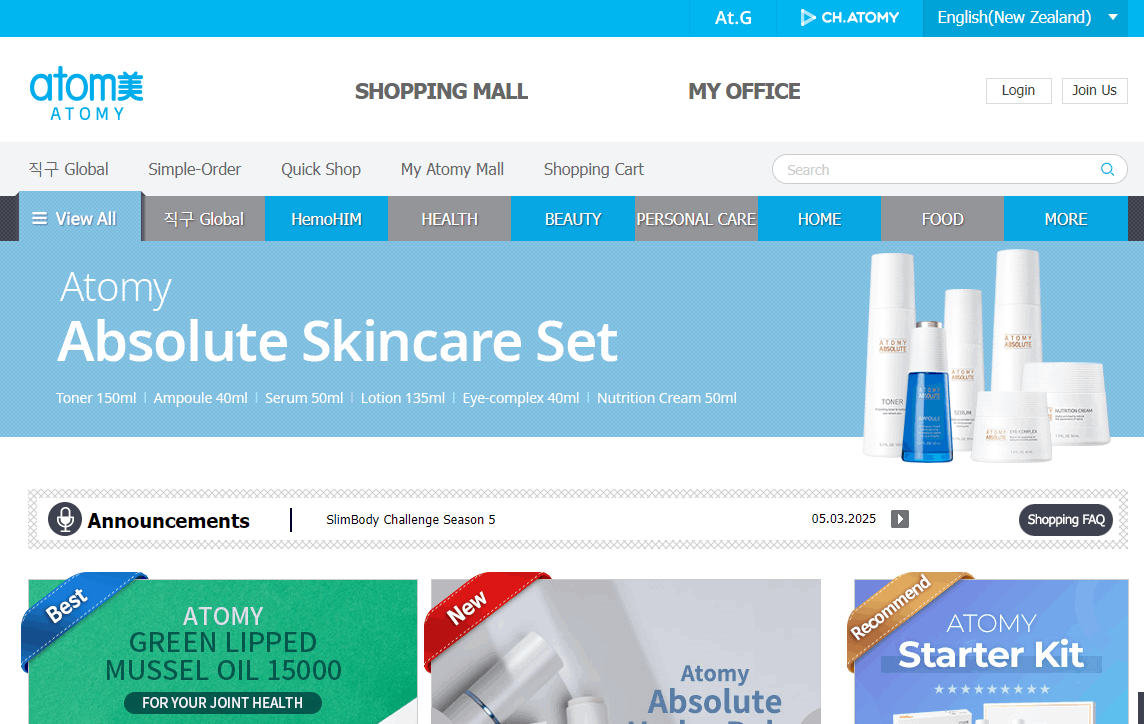
Task: Click the Atomy logo
Action: (x=86, y=93)
